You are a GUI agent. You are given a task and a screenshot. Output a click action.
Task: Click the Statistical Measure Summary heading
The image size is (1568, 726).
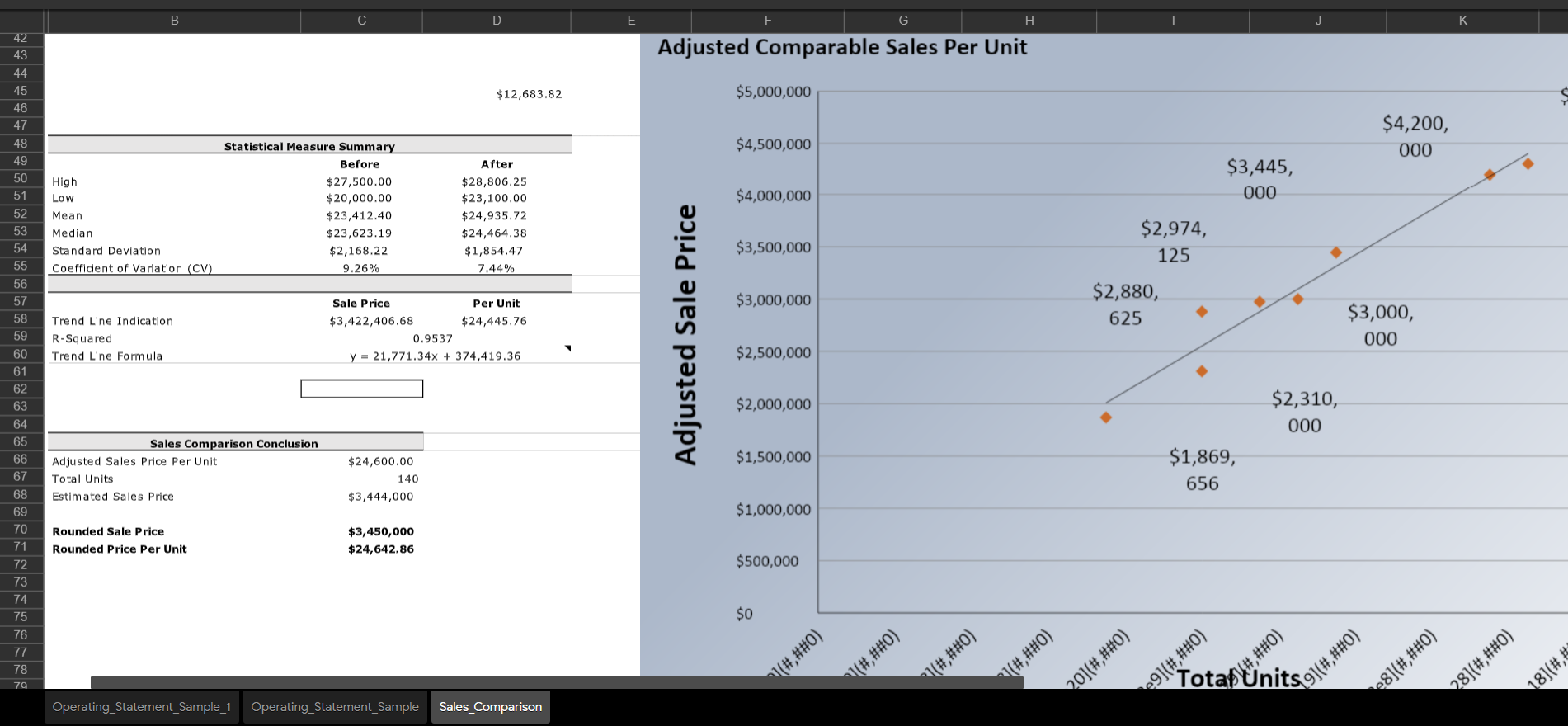tap(309, 147)
